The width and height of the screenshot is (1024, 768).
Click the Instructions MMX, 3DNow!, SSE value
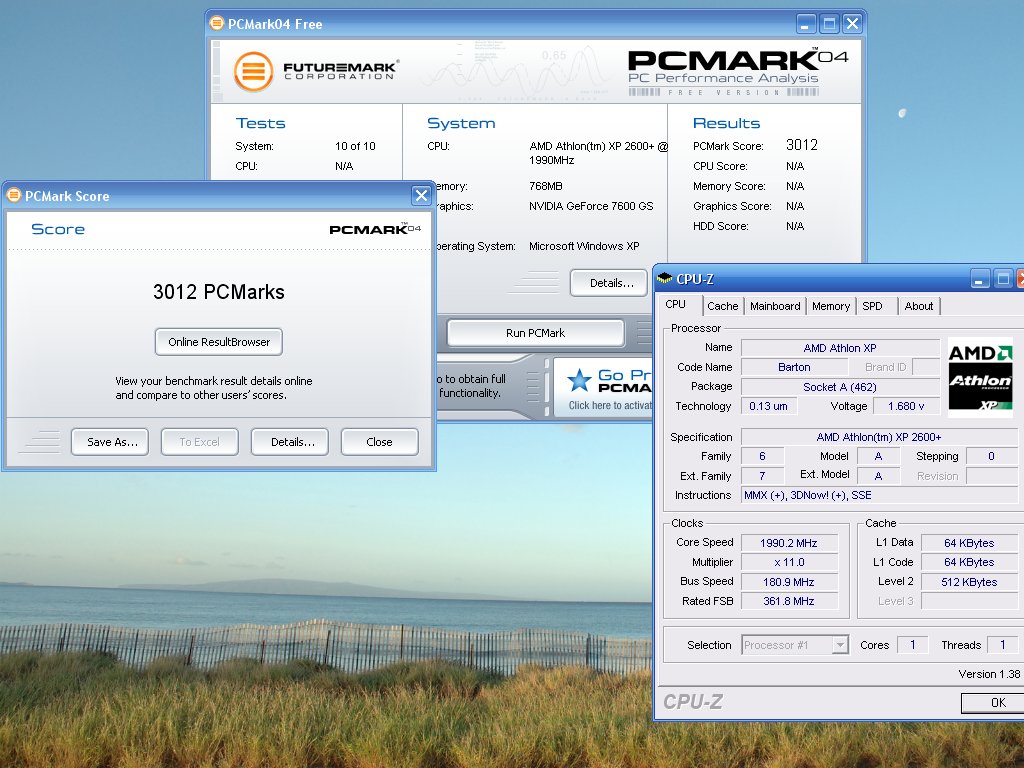[879, 495]
